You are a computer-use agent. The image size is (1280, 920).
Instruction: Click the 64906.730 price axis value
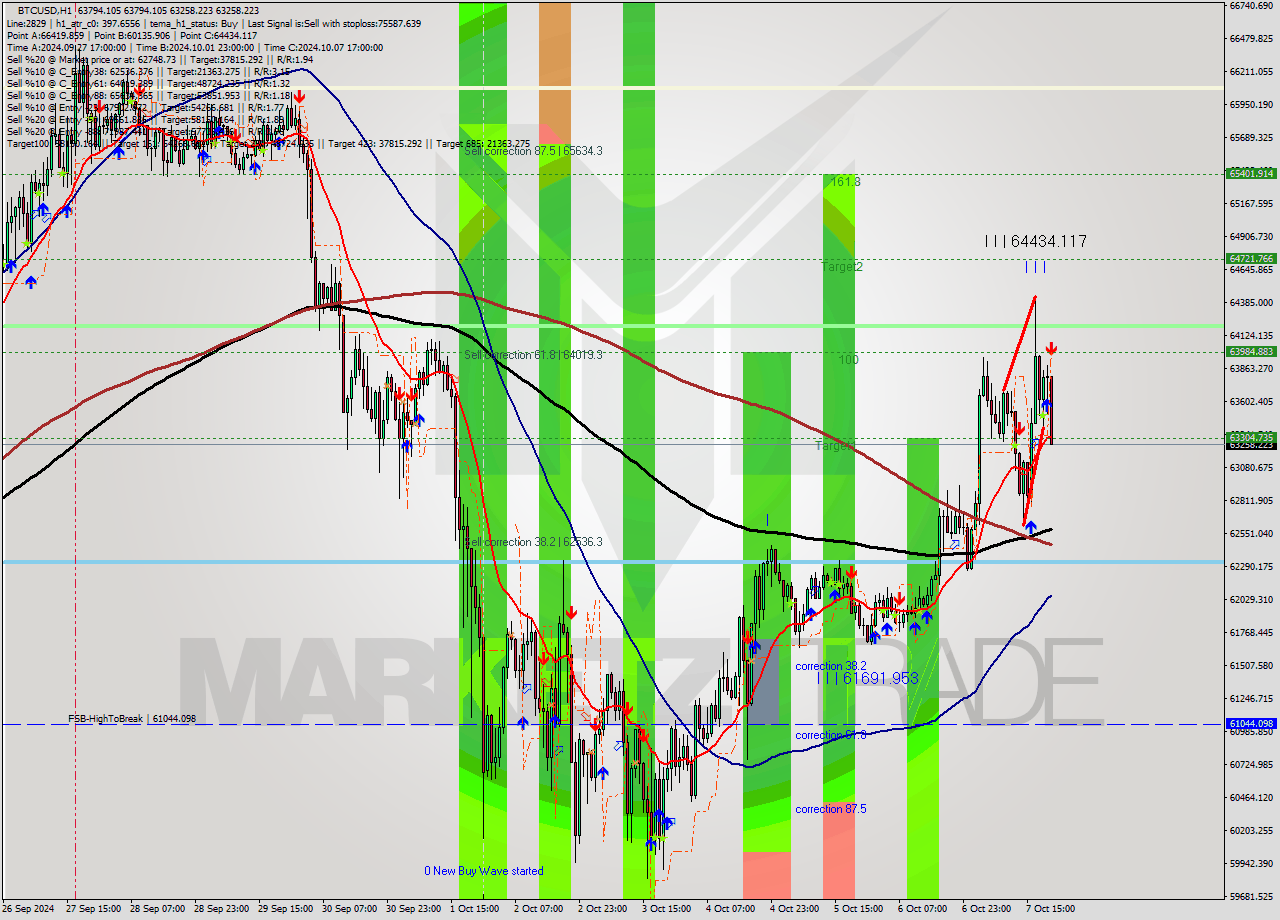point(1250,237)
